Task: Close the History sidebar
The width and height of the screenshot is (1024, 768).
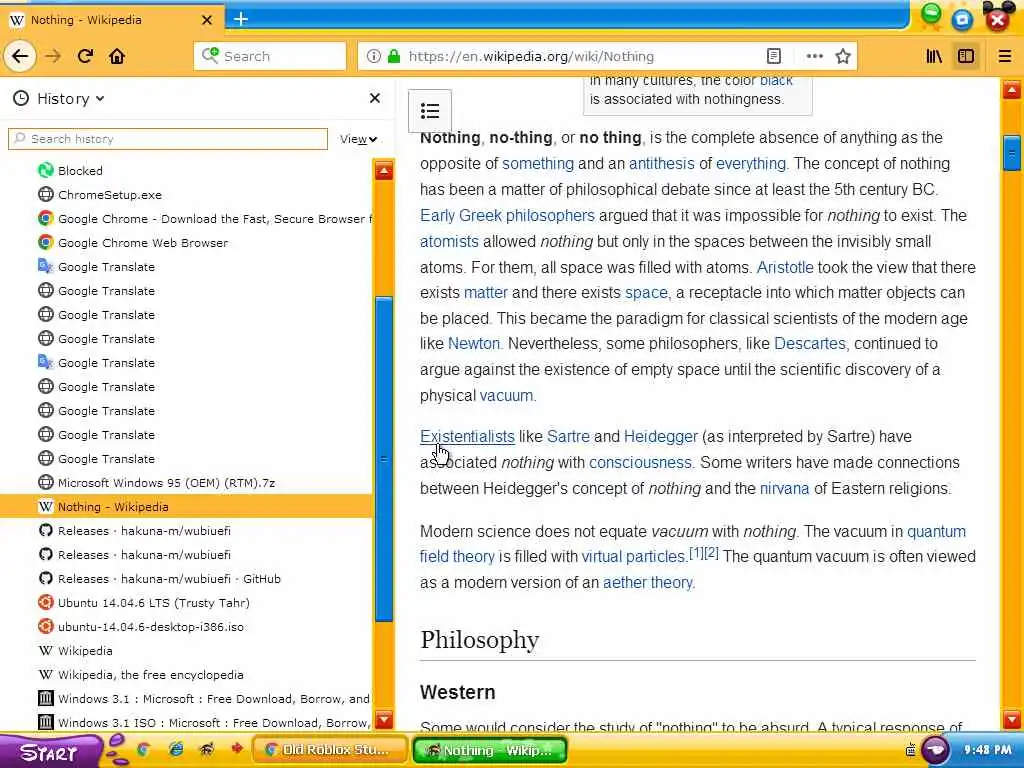Action: click(375, 98)
